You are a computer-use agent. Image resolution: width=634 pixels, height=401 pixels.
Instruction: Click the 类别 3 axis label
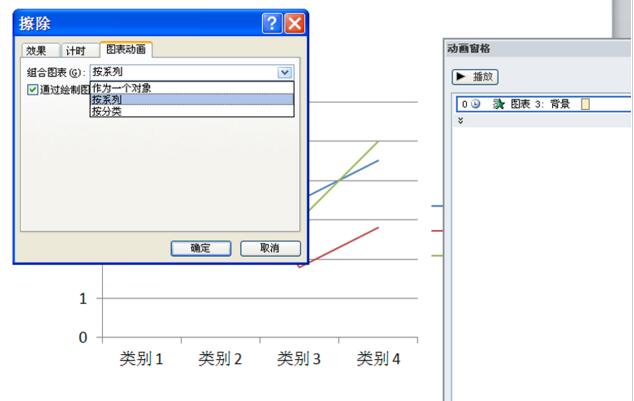pos(299,359)
